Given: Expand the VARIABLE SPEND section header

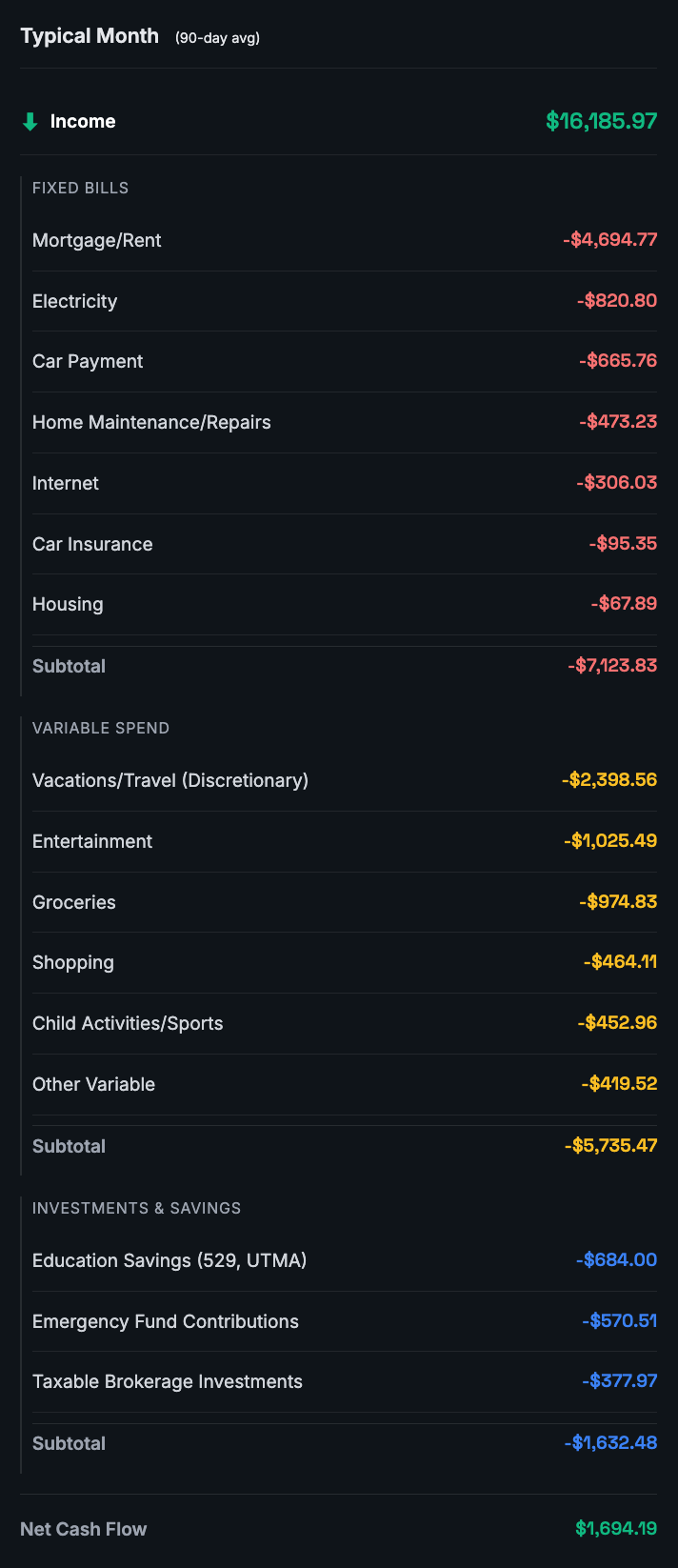Looking at the screenshot, I should pyautogui.click(x=101, y=728).
